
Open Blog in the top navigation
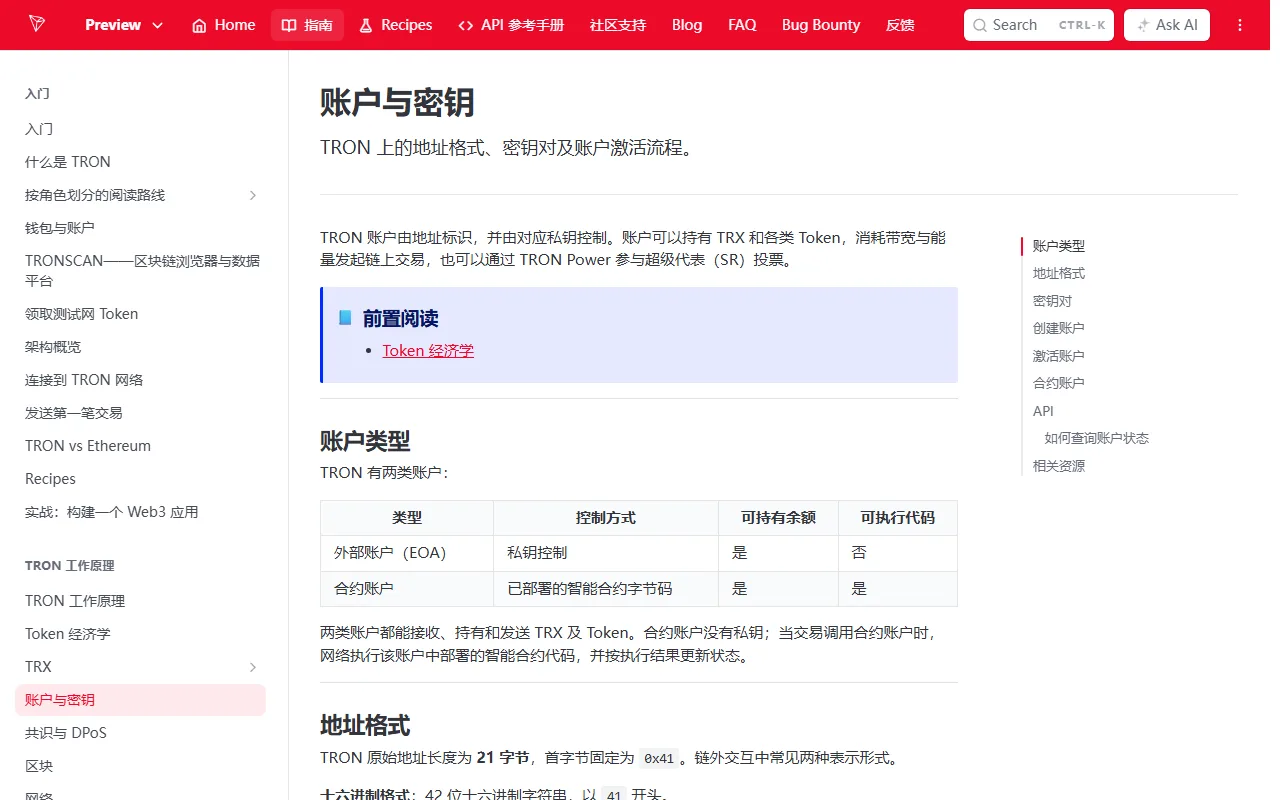687,25
